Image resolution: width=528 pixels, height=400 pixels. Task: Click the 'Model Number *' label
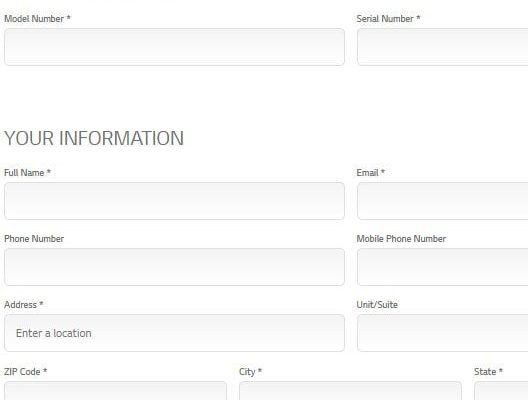point(37,19)
